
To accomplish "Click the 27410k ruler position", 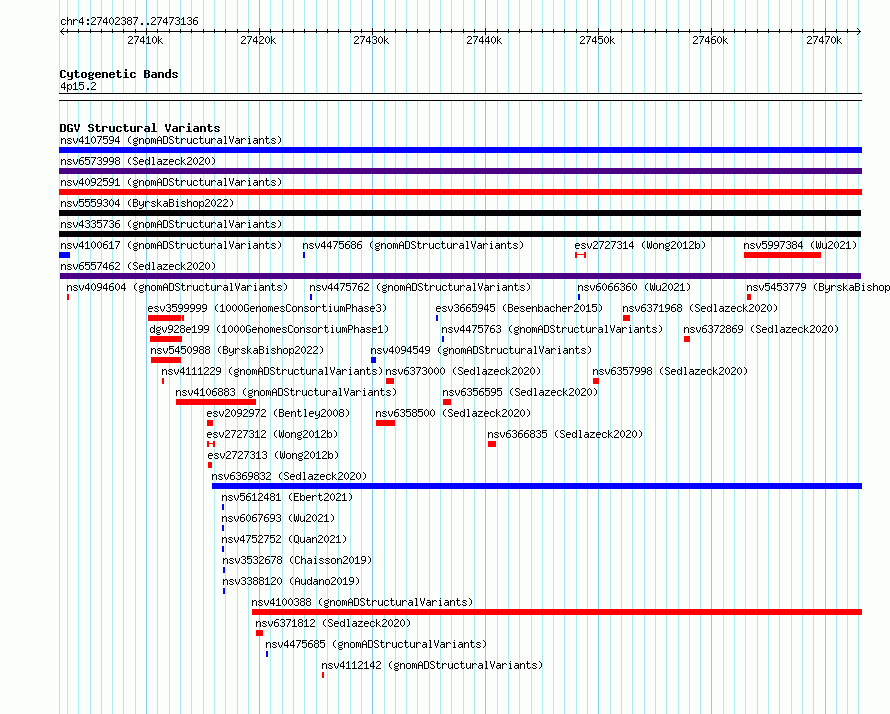I will [x=145, y=40].
